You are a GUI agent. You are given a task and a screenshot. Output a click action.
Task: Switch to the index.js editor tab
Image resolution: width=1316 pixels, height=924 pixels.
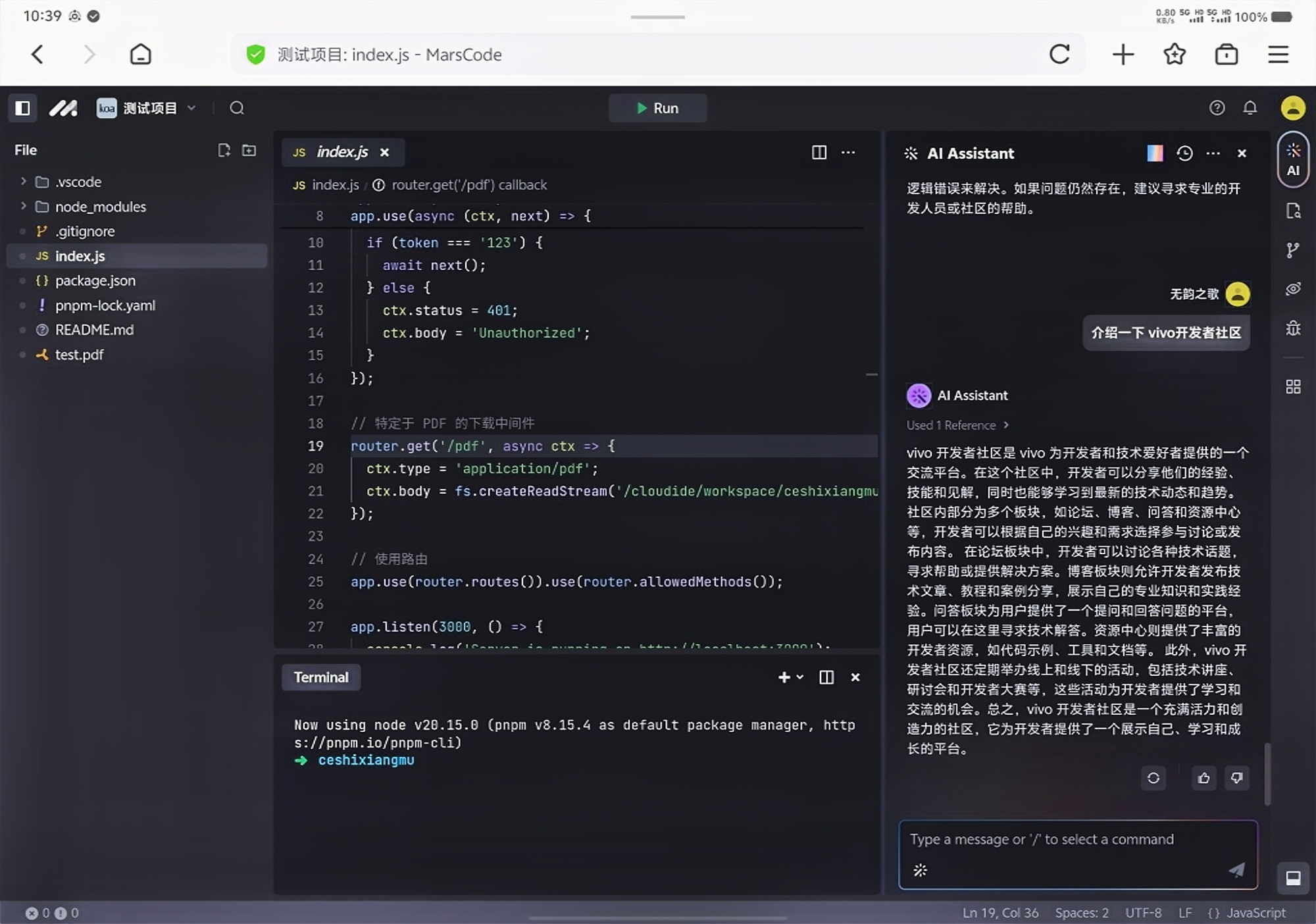pyautogui.click(x=342, y=152)
